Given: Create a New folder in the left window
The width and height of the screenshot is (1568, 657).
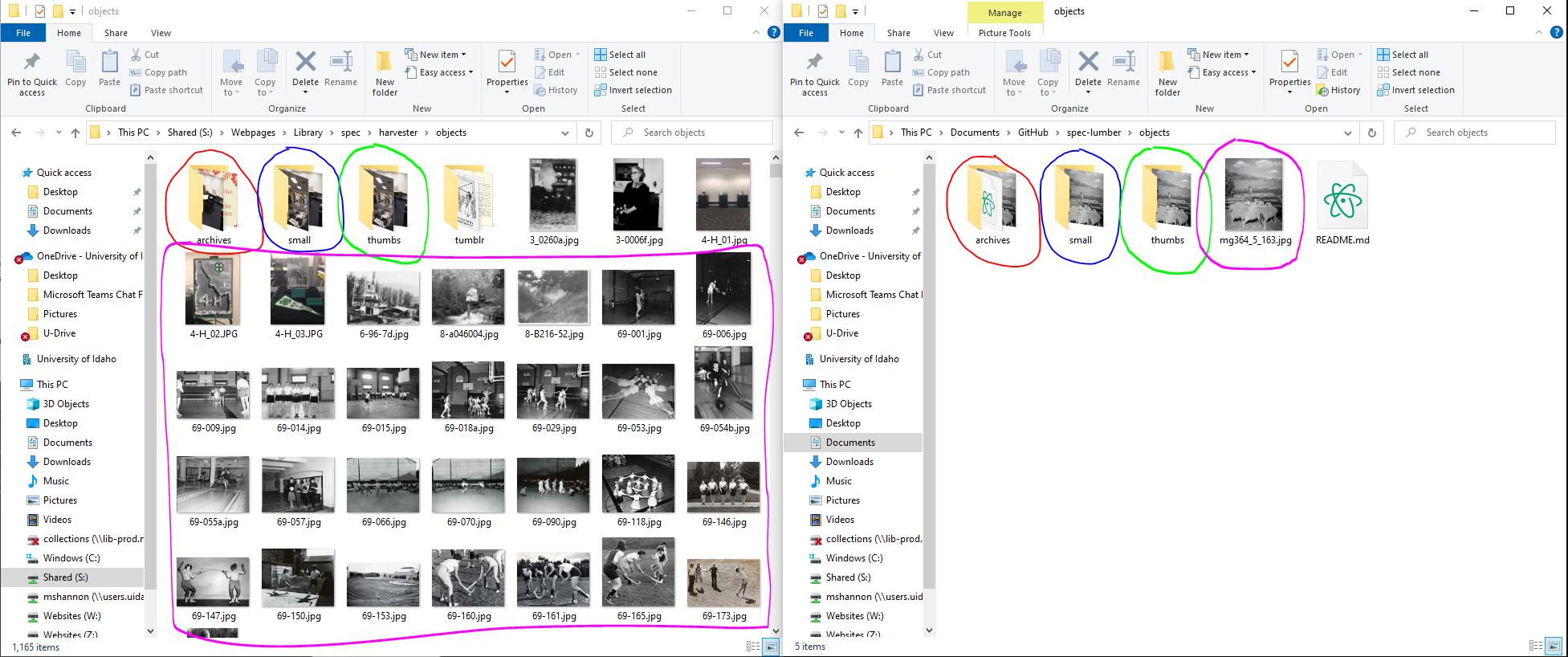Looking at the screenshot, I should coord(385,74).
